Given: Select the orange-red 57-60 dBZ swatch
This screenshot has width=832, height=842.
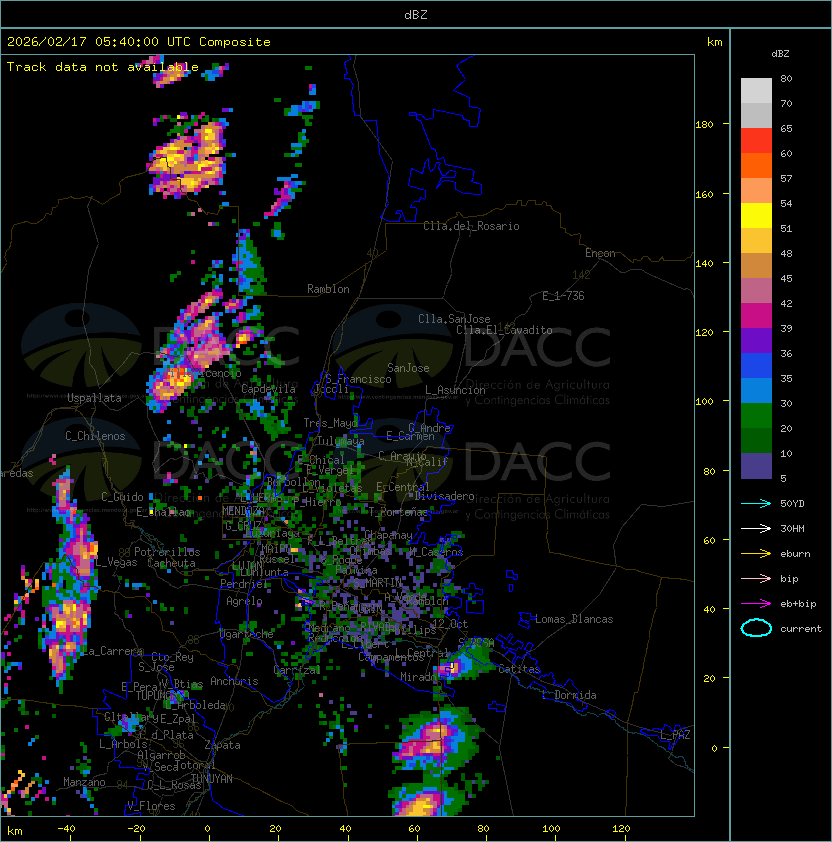Looking at the screenshot, I should coord(756,165).
